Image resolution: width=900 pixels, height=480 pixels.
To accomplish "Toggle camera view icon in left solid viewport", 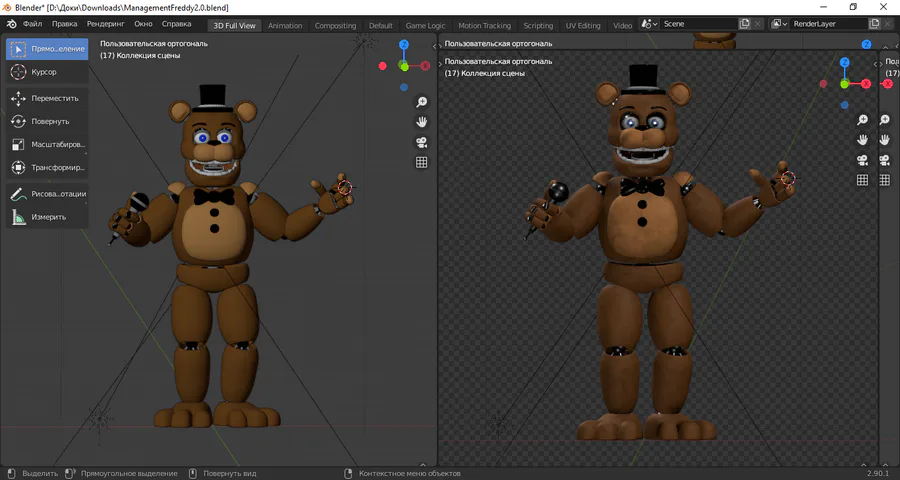I will tap(421, 142).
